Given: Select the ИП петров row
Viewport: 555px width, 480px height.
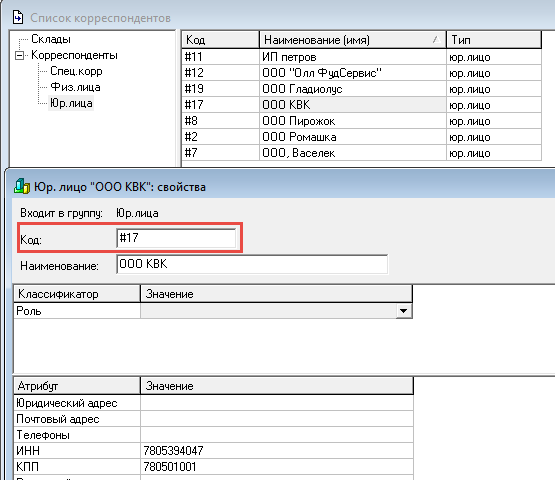Looking at the screenshot, I should point(361,57).
